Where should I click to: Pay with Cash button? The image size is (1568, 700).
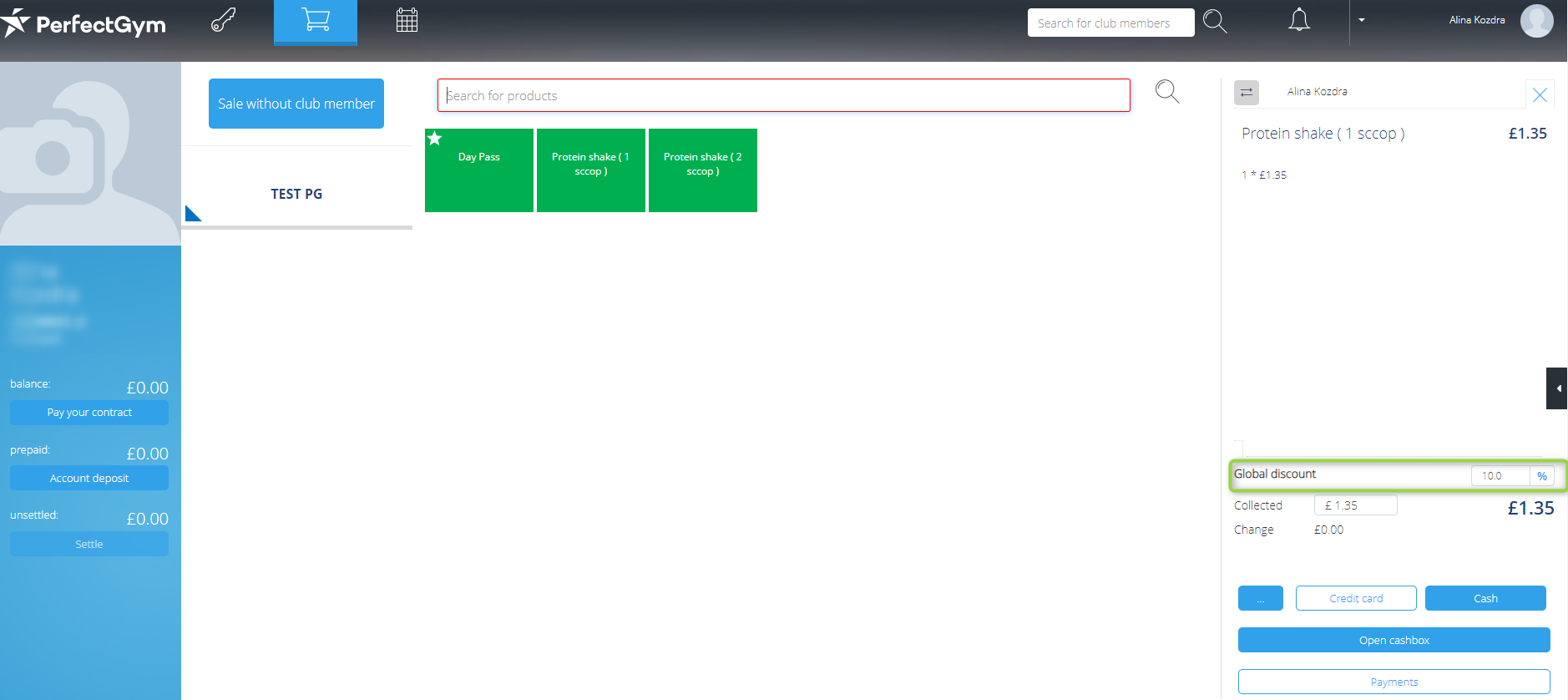(x=1485, y=599)
